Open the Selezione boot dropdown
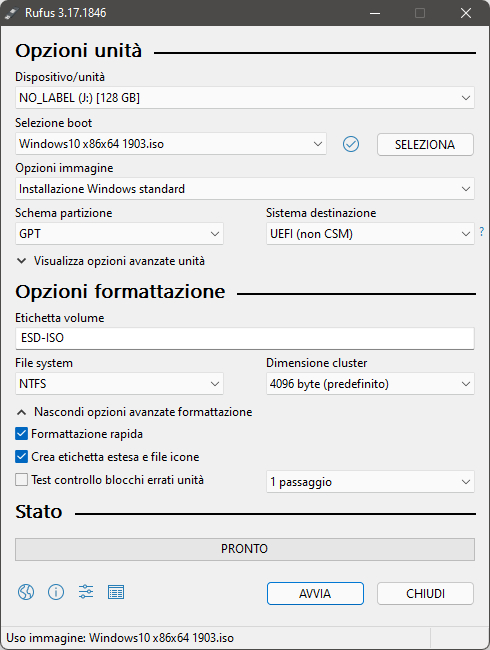Viewport: 490px width, 650px height. (x=171, y=144)
